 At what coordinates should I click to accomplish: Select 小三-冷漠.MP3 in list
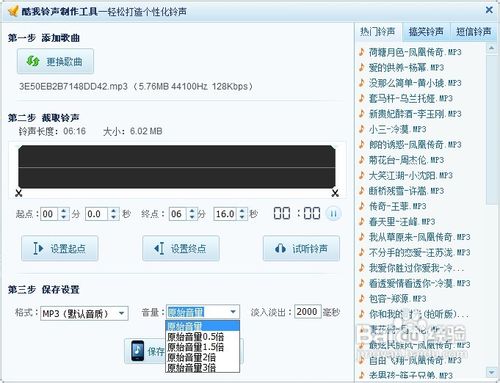(398, 129)
